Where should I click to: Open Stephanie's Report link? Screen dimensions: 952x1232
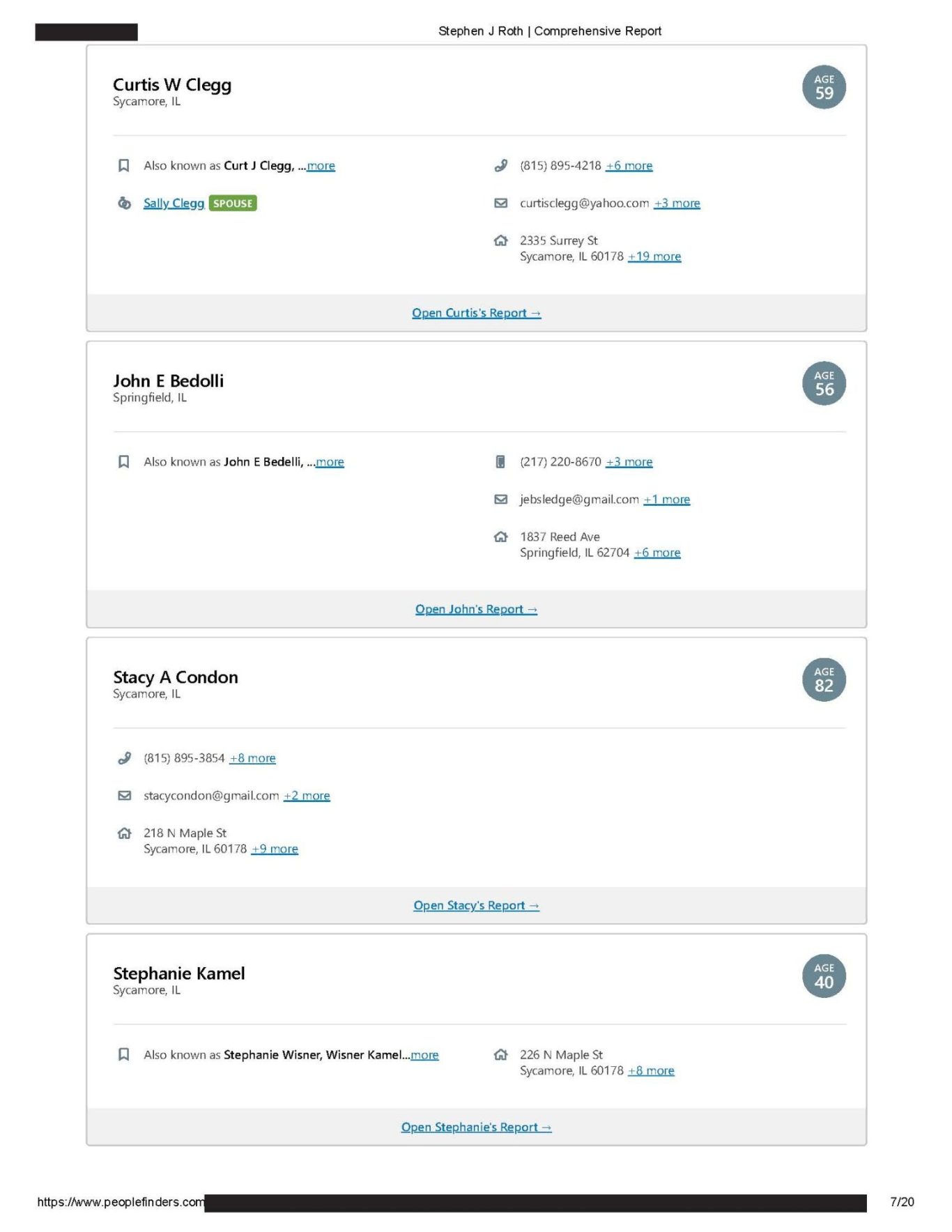pos(476,1127)
